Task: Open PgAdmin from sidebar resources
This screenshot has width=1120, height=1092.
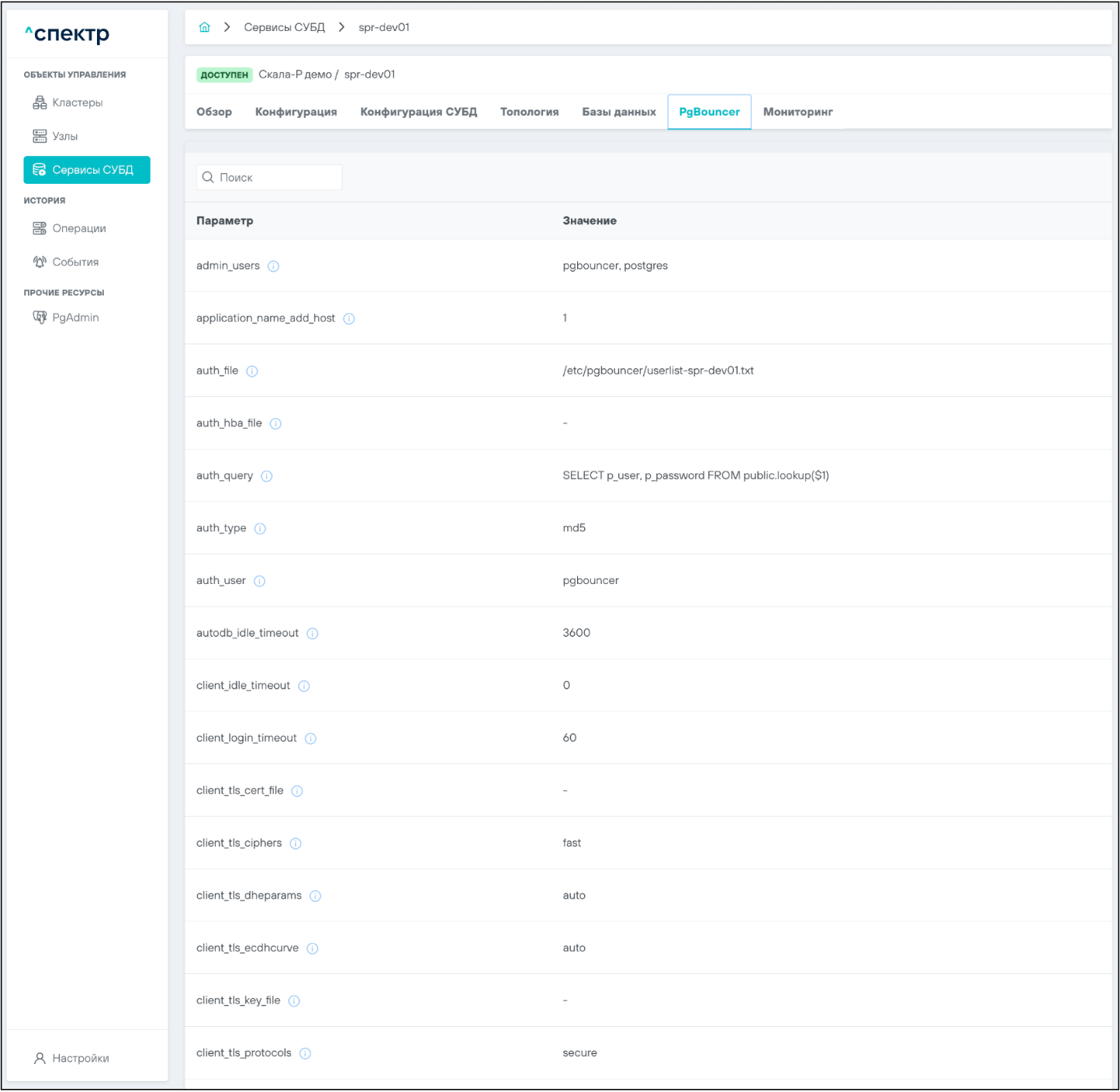Action: click(75, 317)
